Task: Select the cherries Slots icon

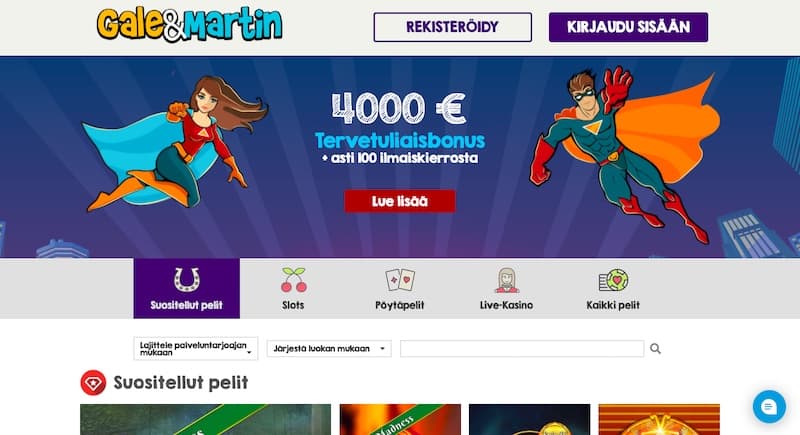Action: click(x=293, y=280)
